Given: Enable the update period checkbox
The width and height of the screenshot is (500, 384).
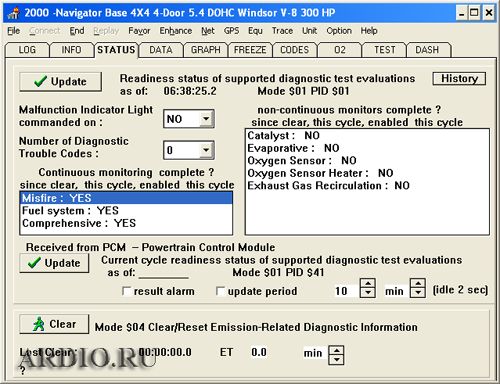Looking at the screenshot, I should click(220, 291).
